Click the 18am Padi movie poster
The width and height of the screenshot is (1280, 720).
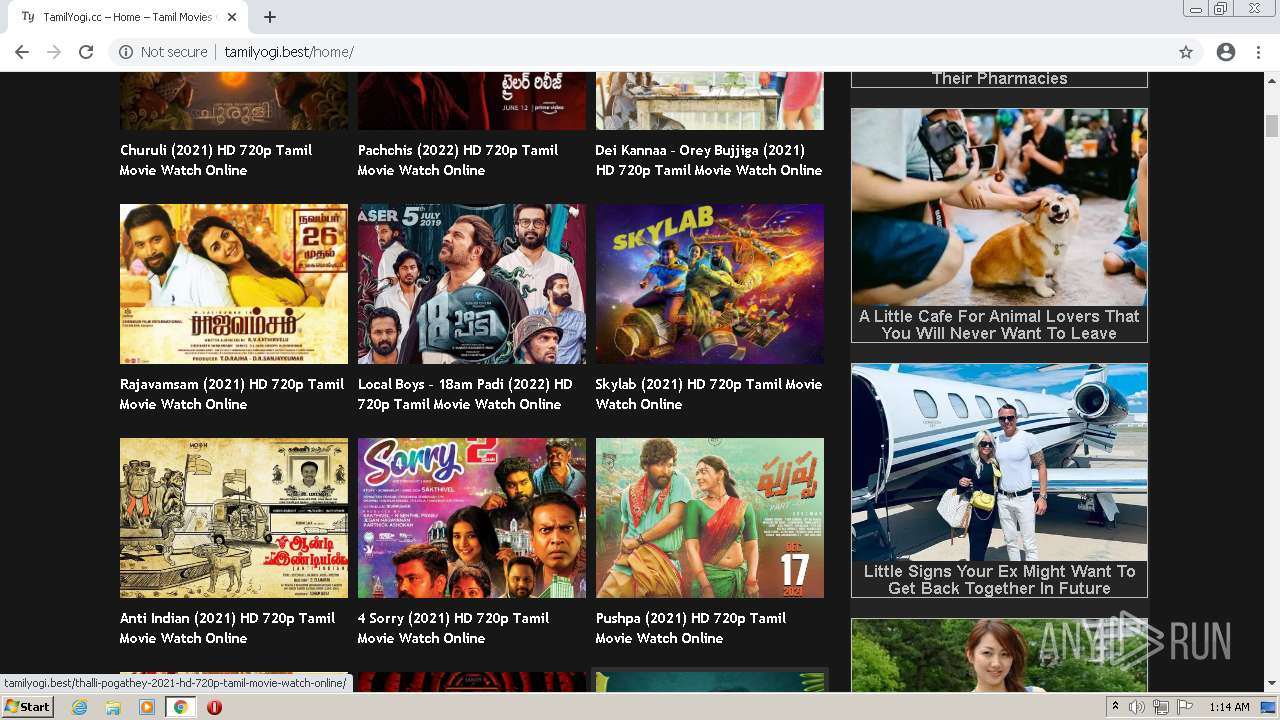[472, 284]
